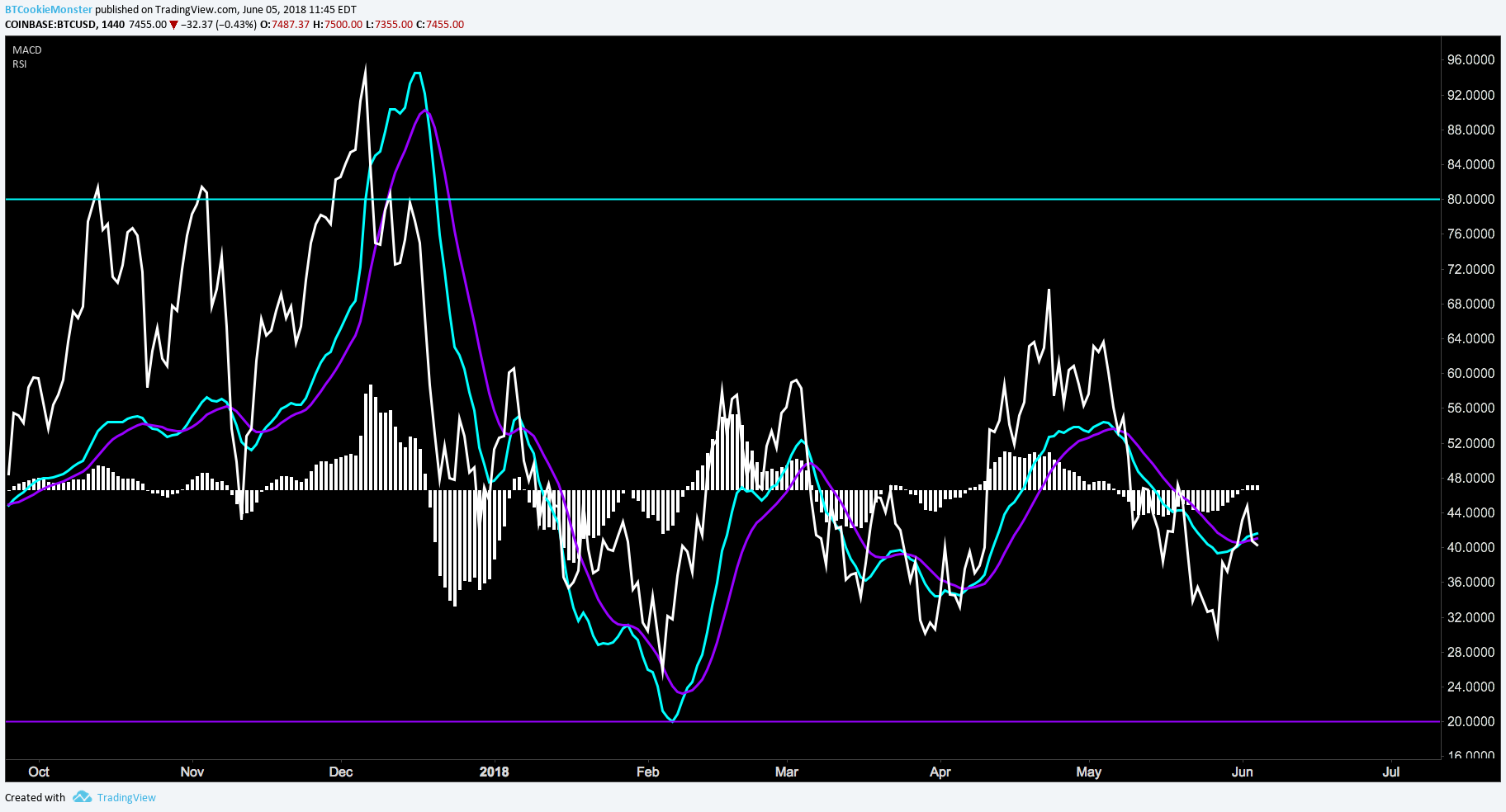This screenshot has height=812, width=1506.
Task: Click the TradingView logo icon
Action: pos(82,796)
